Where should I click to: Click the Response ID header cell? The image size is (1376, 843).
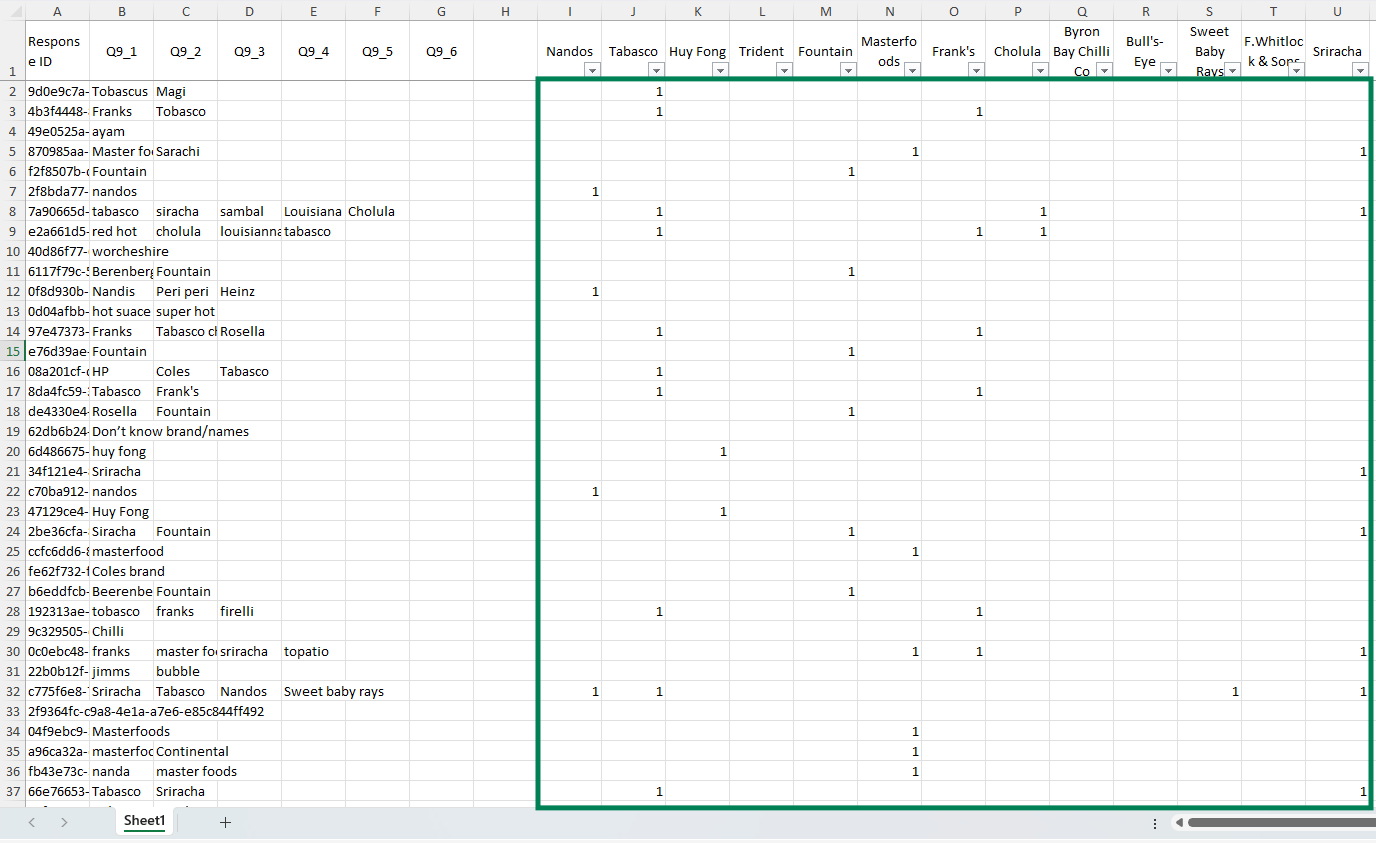click(x=57, y=51)
